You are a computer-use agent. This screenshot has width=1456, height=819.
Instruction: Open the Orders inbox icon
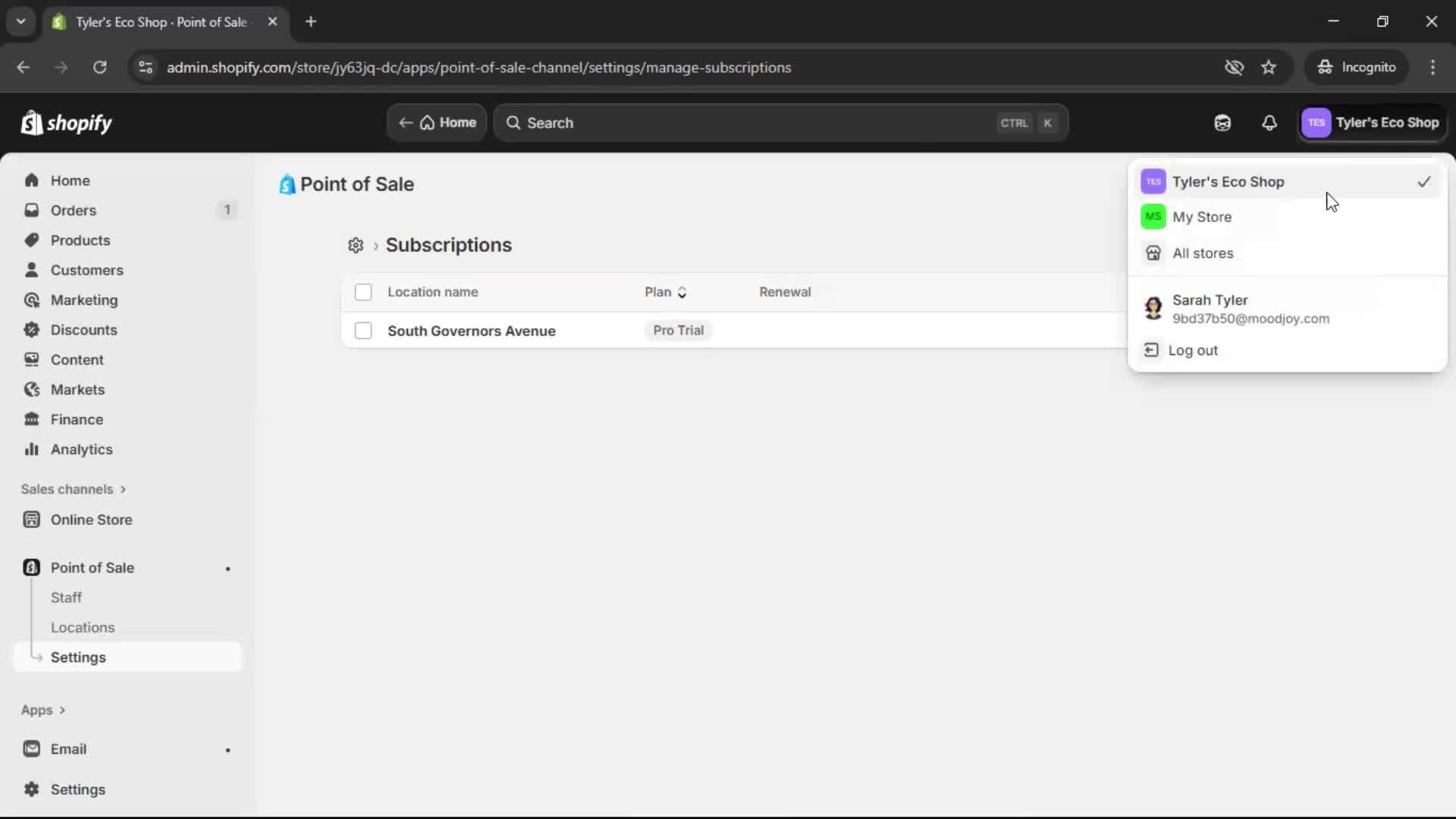click(x=31, y=210)
